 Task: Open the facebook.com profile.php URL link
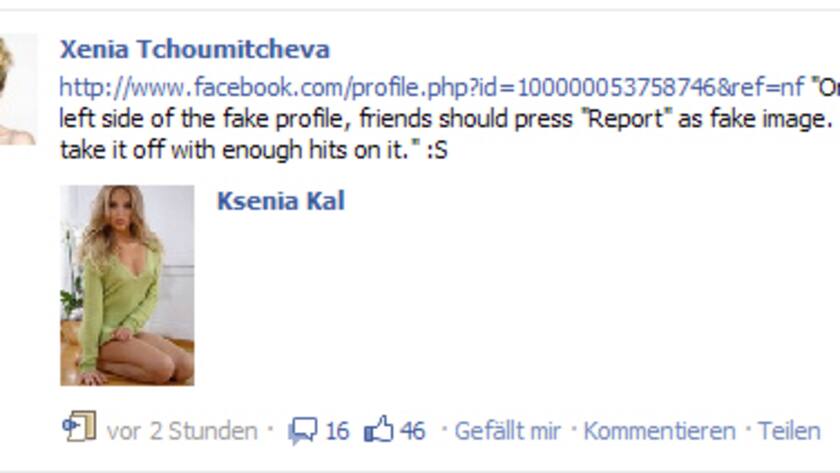click(x=432, y=87)
